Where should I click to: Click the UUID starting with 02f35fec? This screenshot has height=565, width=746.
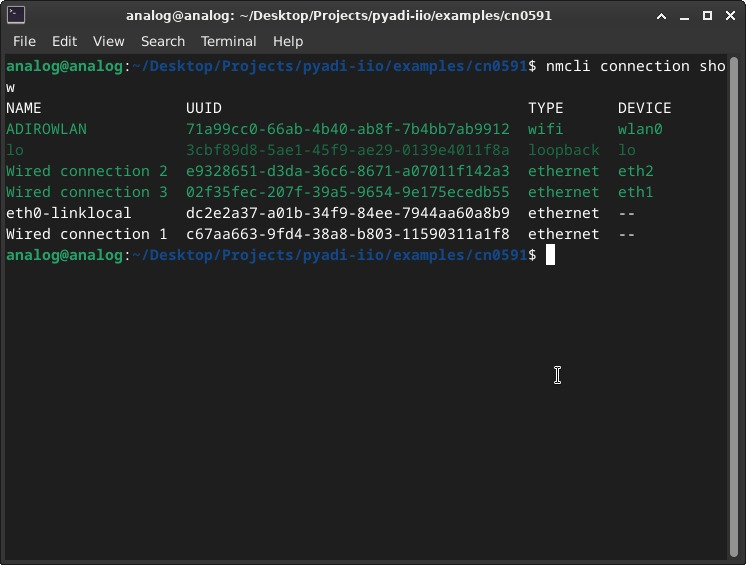pos(348,192)
